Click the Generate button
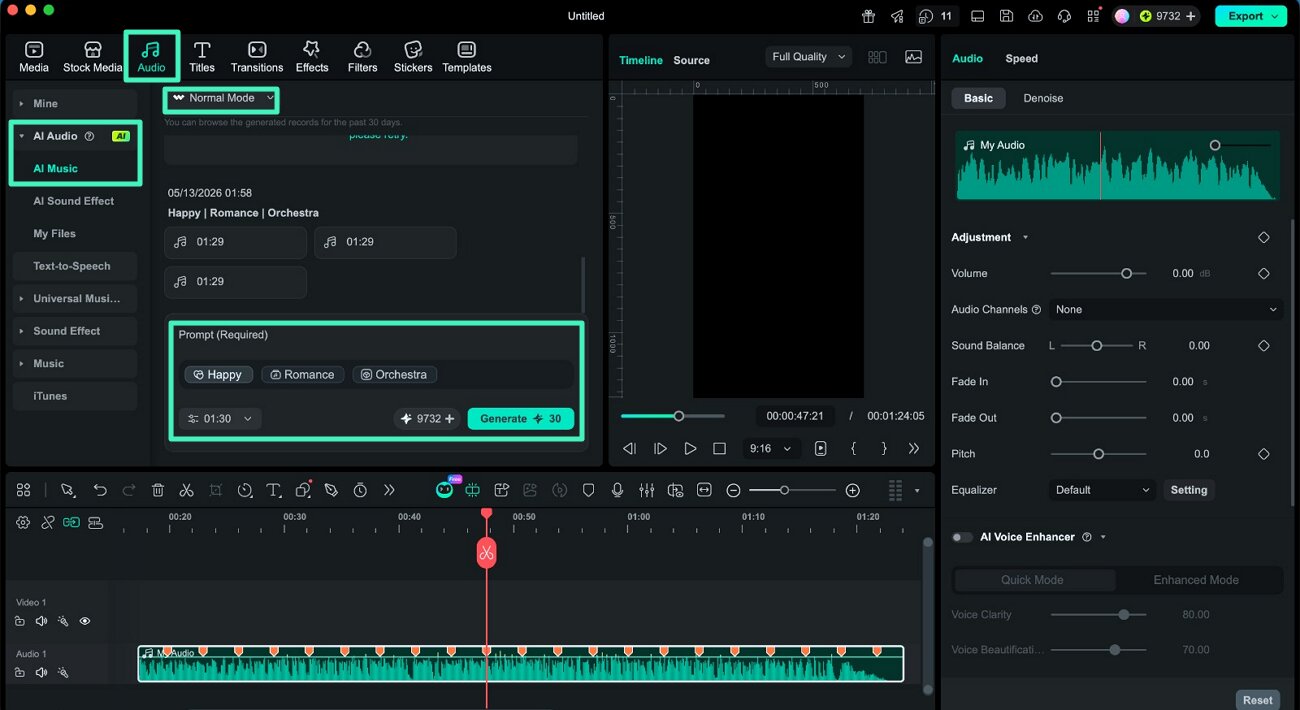The width and height of the screenshot is (1300, 710). (521, 419)
